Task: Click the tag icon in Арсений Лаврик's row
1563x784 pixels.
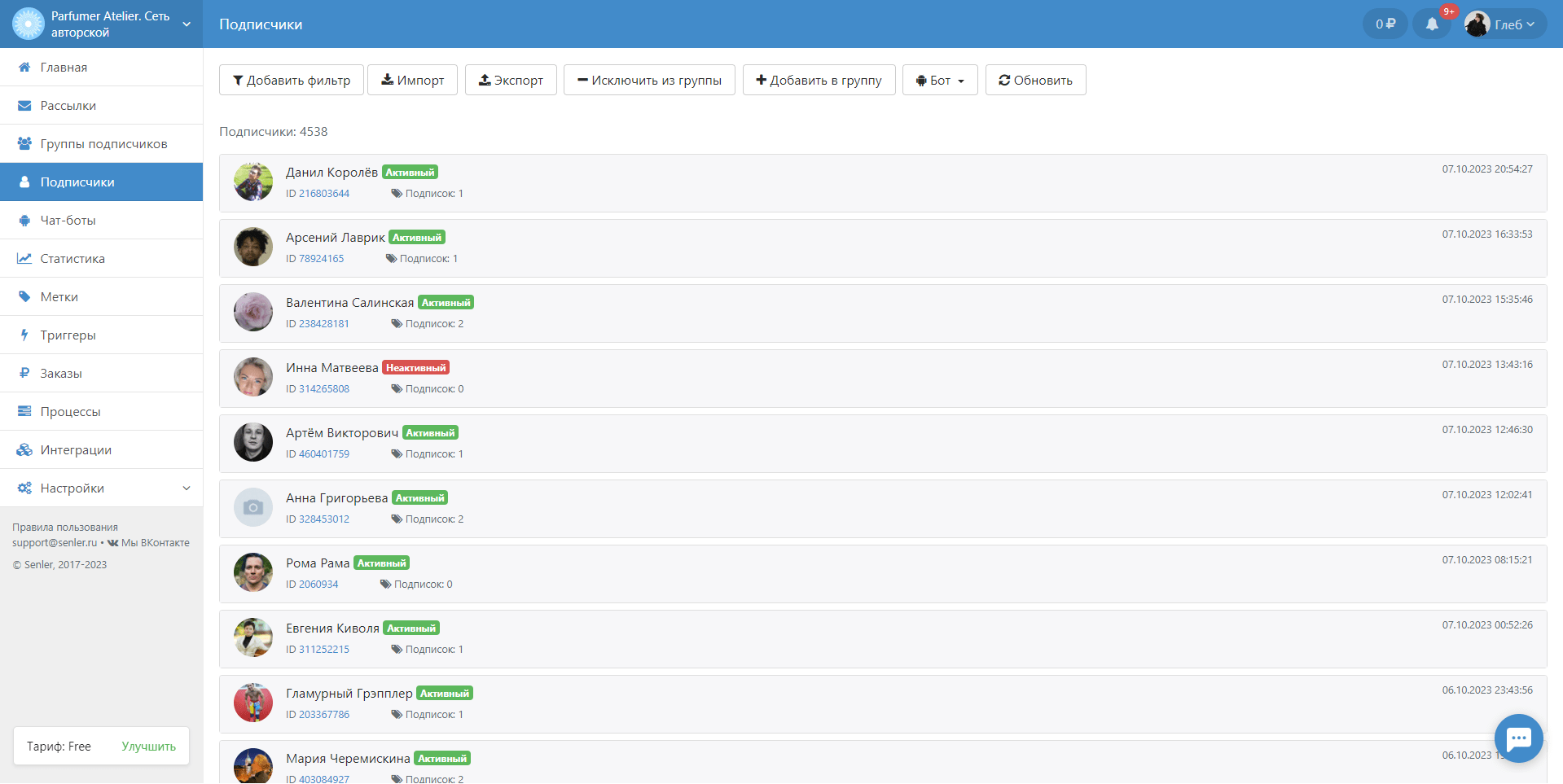Action: coord(391,258)
